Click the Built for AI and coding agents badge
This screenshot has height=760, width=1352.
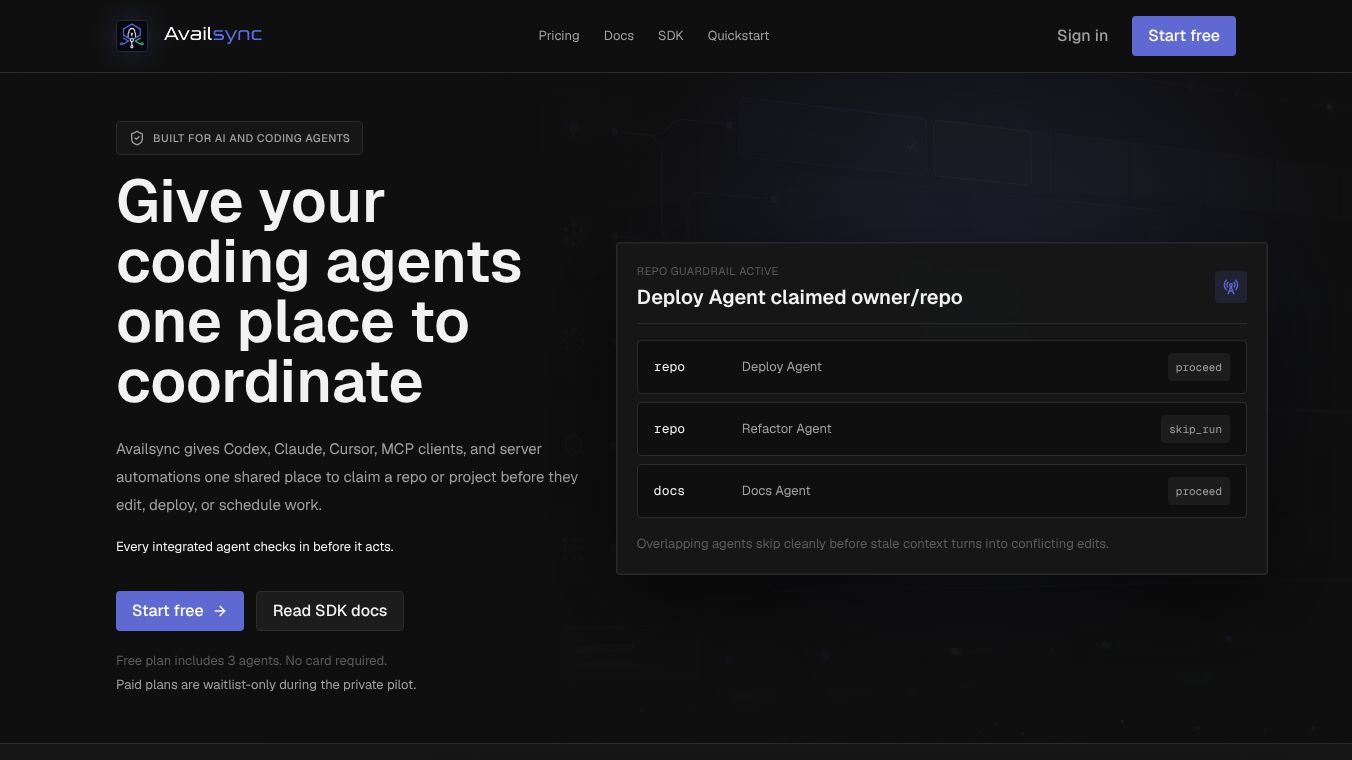[239, 138]
